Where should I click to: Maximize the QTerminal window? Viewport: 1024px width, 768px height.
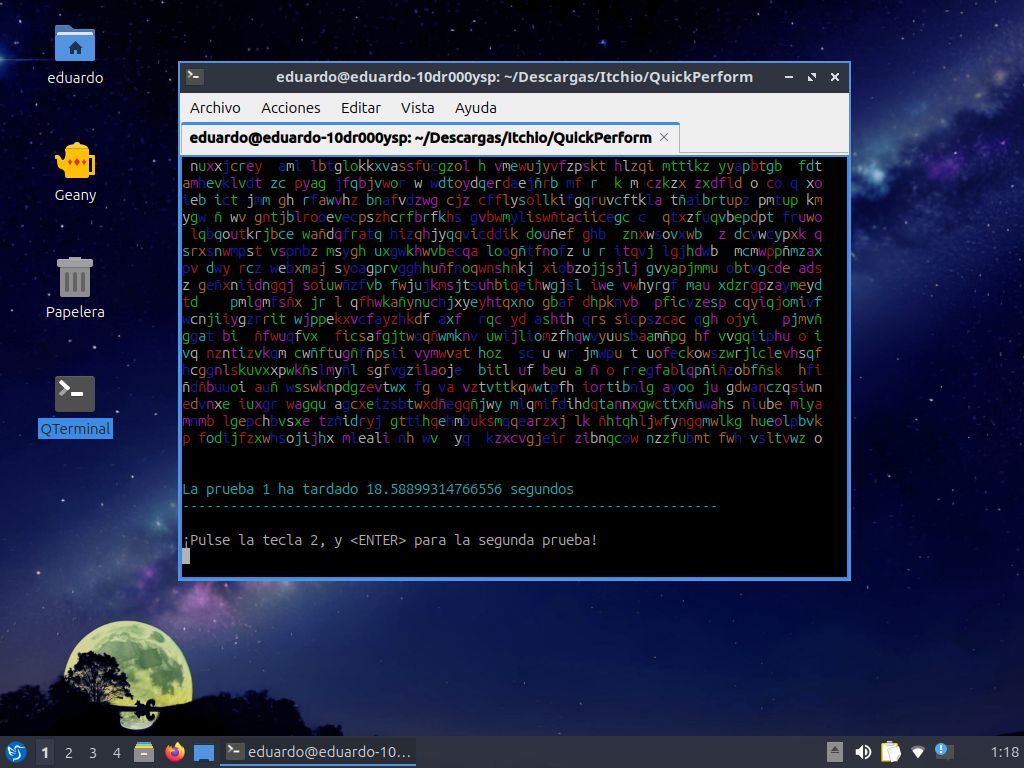pos(812,77)
